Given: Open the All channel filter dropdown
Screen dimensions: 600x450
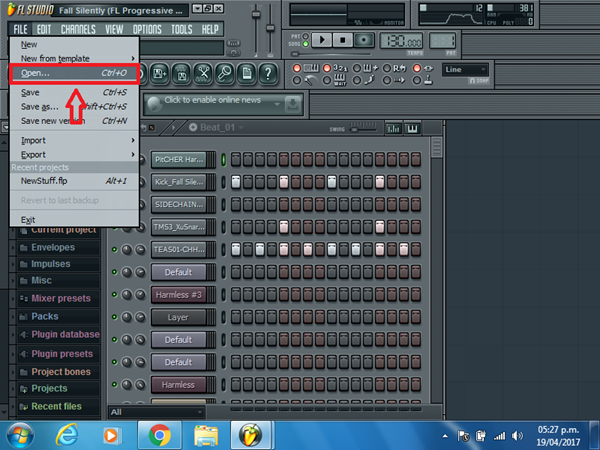Looking at the screenshot, I should click(x=157, y=412).
